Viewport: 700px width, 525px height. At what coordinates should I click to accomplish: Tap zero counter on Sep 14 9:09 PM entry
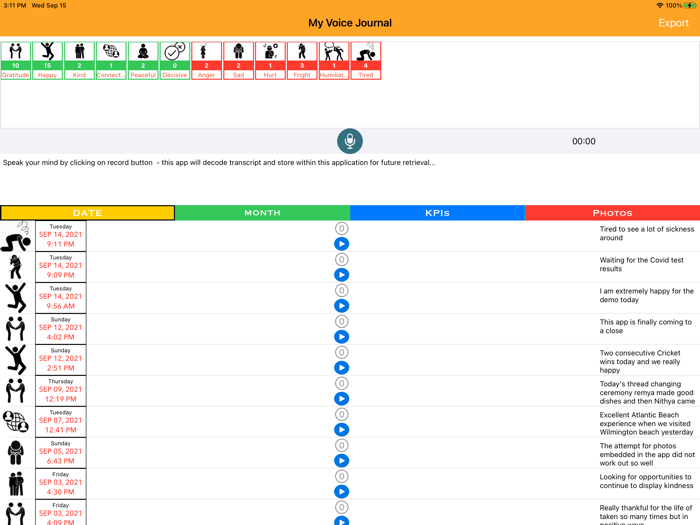tap(342, 259)
